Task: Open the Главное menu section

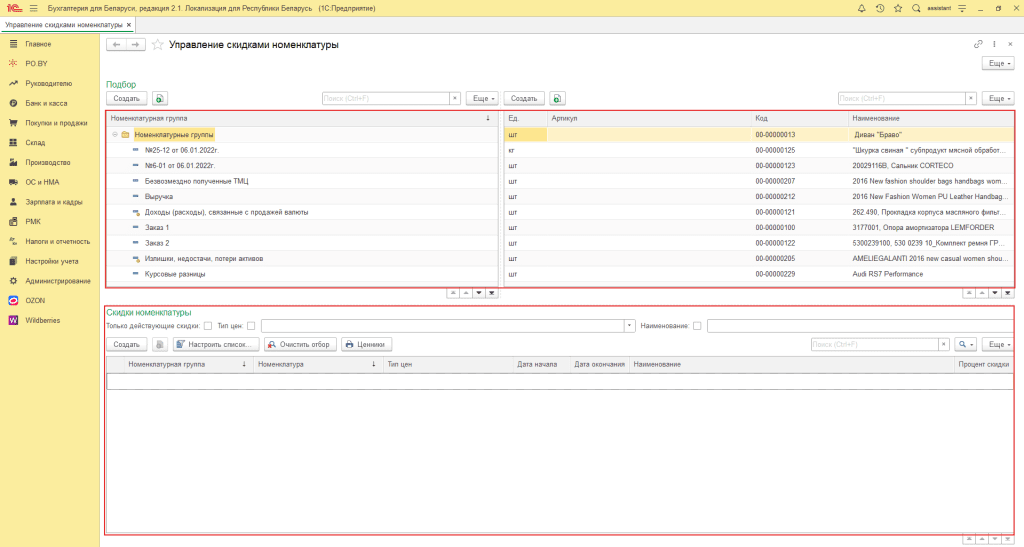Action: pyautogui.click(x=38, y=44)
